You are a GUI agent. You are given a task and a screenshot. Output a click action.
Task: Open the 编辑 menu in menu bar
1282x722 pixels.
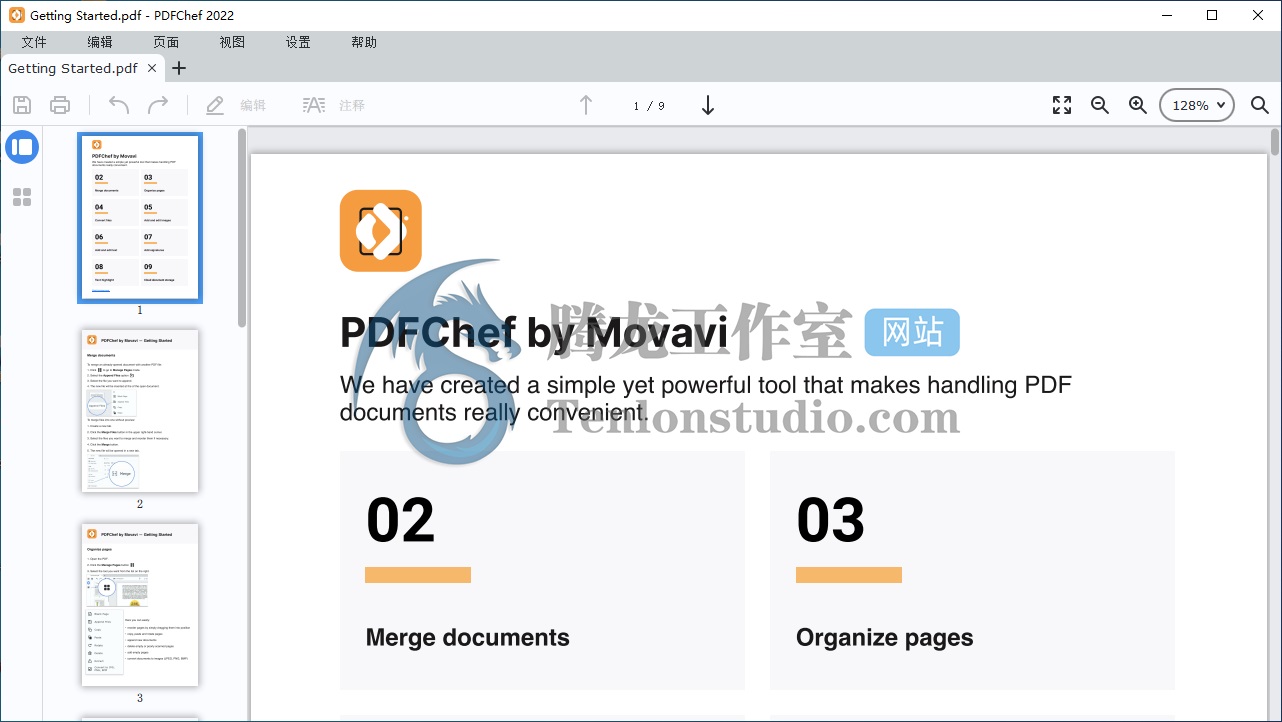pyautogui.click(x=100, y=42)
